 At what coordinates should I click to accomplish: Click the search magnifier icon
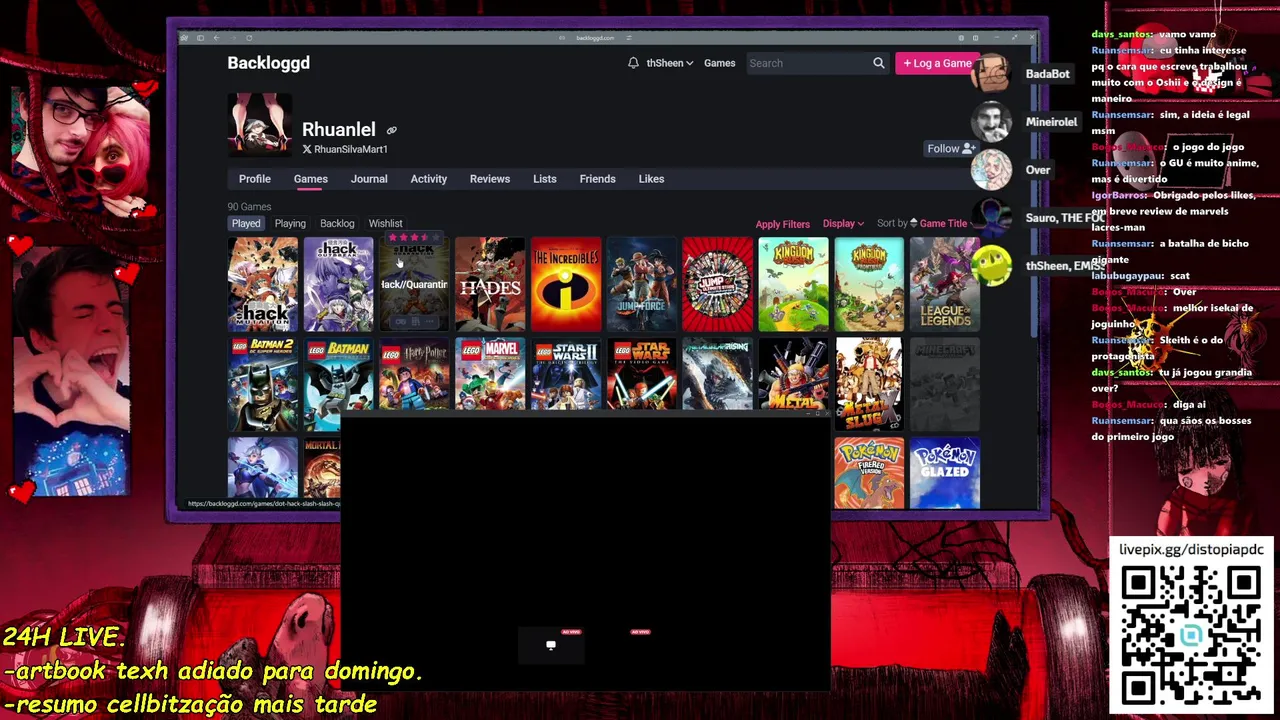point(878,63)
